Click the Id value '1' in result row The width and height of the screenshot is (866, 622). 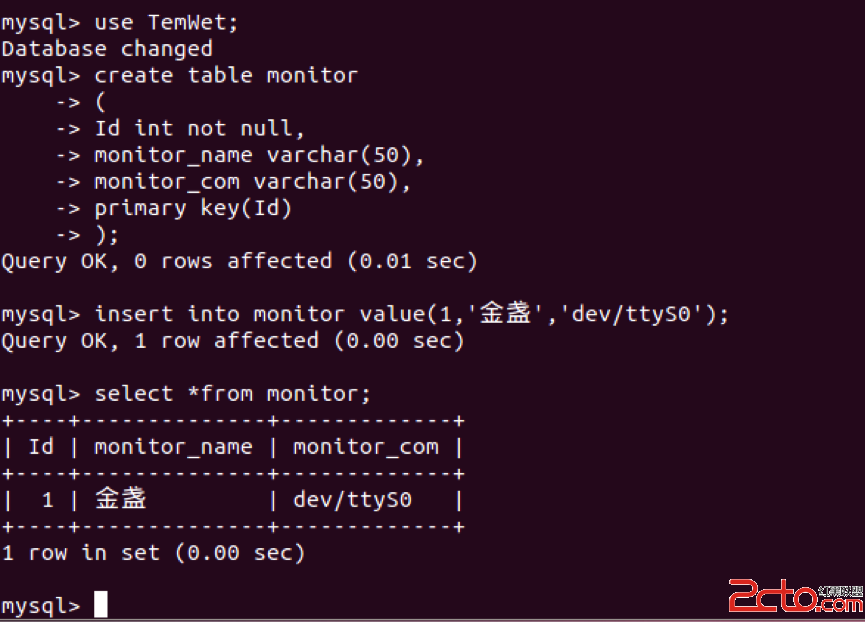pyautogui.click(x=47, y=500)
